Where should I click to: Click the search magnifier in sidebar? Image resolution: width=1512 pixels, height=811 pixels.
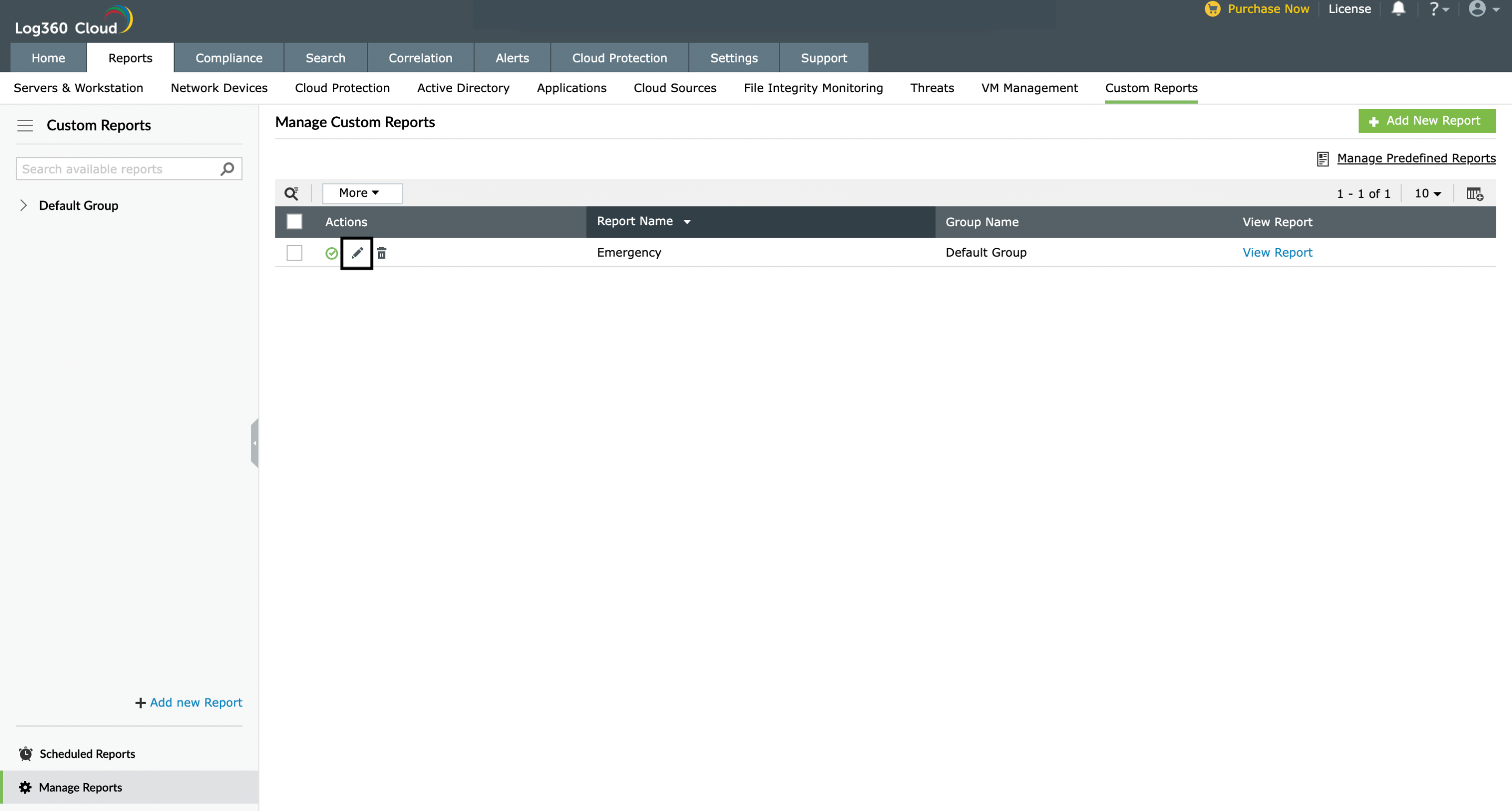pos(227,169)
